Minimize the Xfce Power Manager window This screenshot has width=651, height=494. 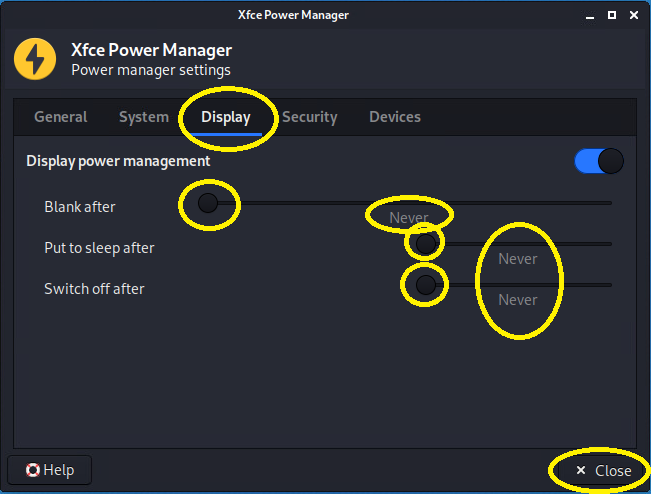coord(590,16)
